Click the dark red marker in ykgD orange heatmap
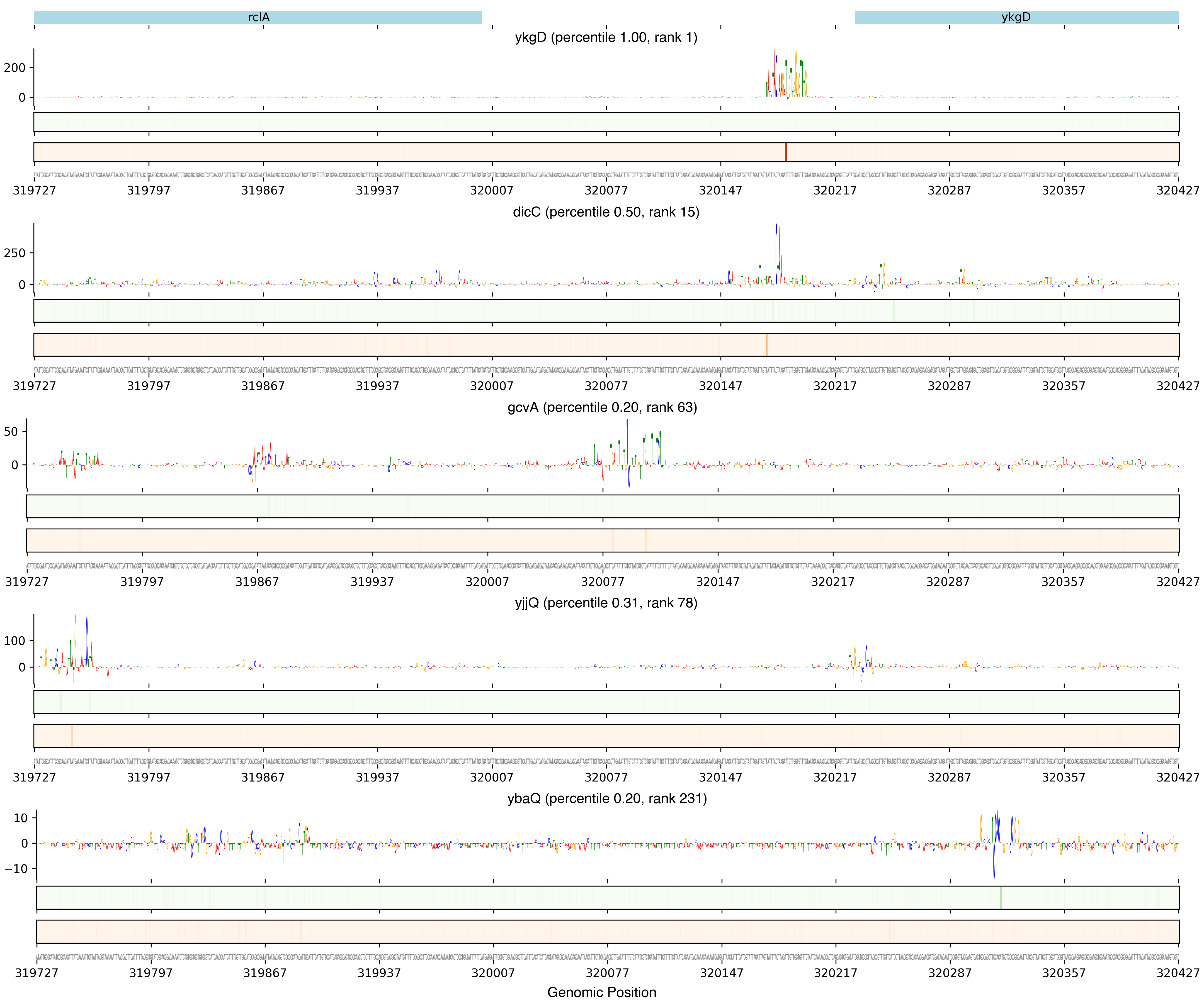This screenshot has width=1204, height=1003. click(x=786, y=152)
